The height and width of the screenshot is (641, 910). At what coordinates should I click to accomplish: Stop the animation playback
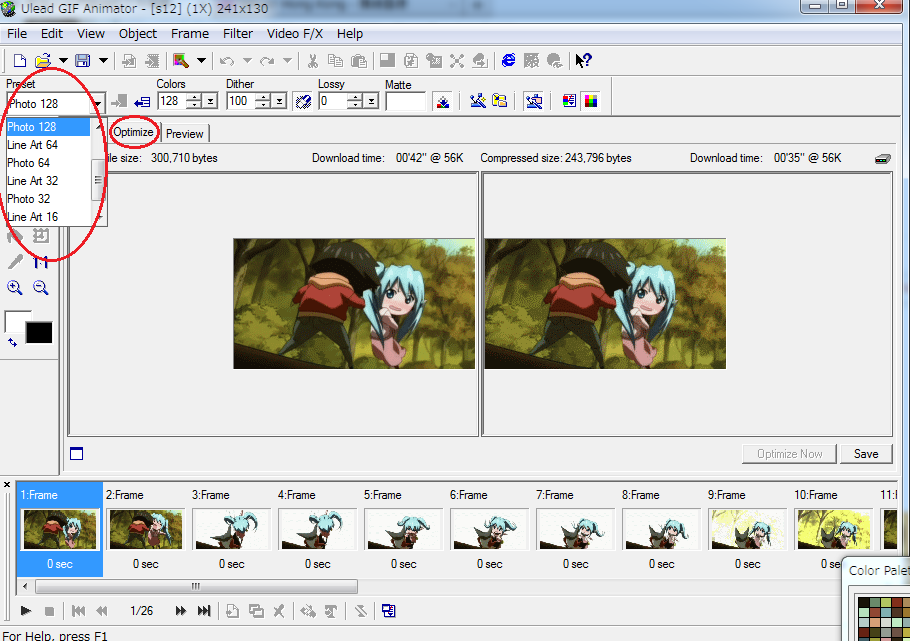[x=49, y=611]
